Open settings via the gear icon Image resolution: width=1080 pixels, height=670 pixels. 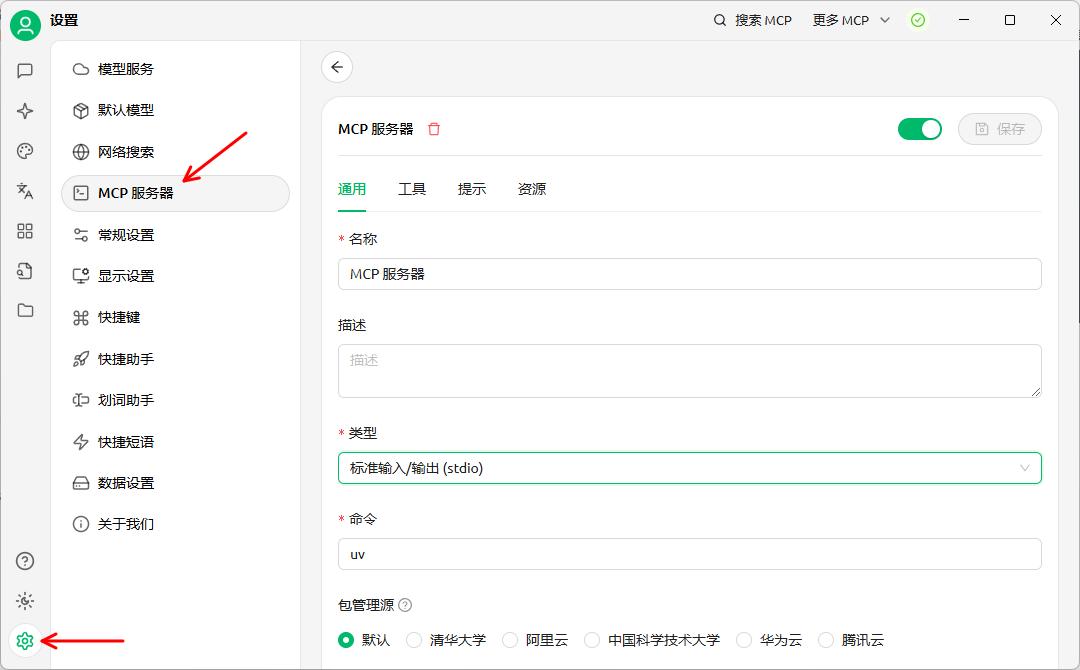(x=25, y=641)
